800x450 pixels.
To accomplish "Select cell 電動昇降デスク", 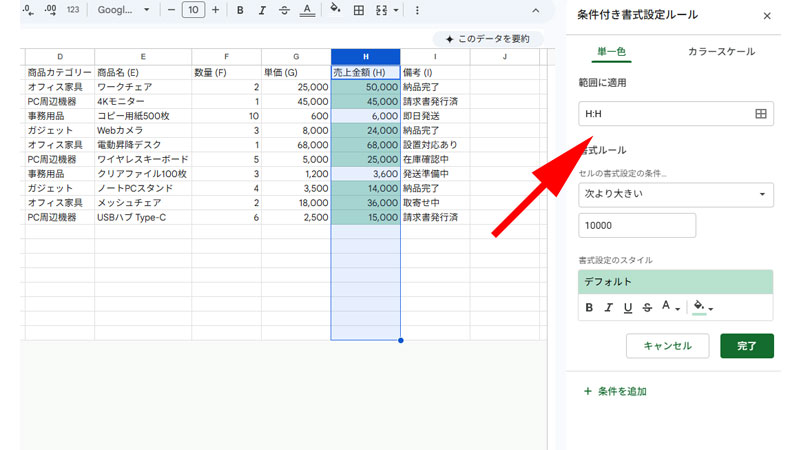I will point(143,145).
